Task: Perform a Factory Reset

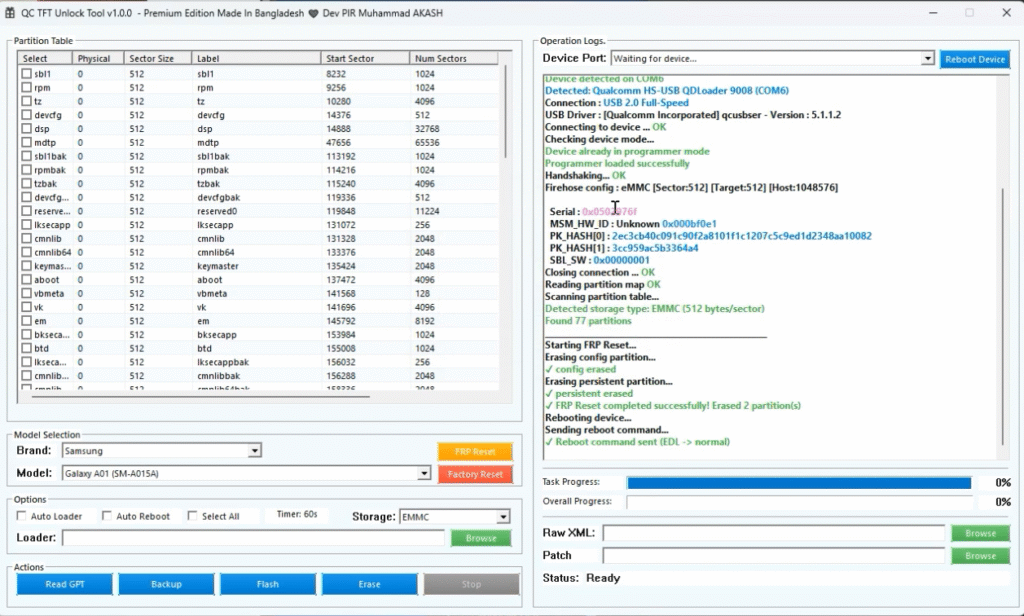Action: coord(475,473)
